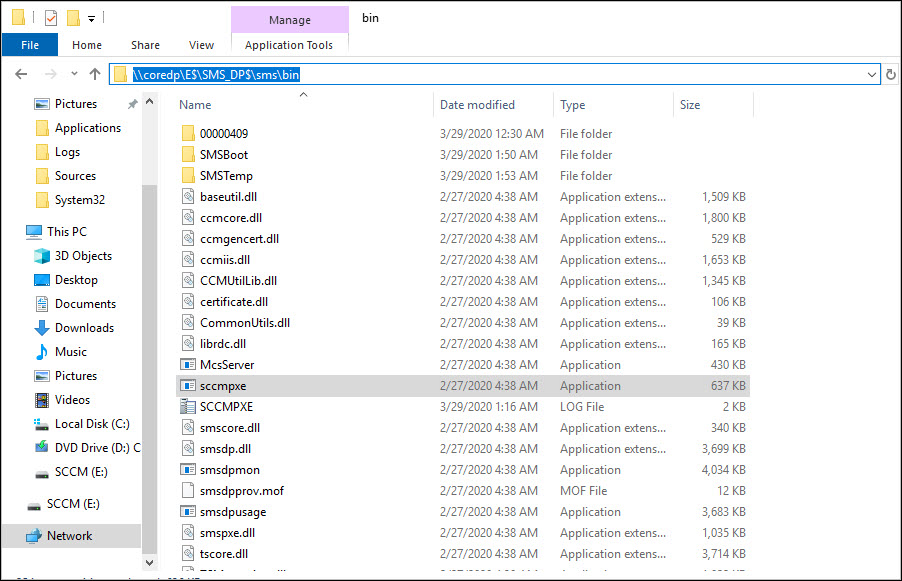902x581 pixels.
Task: Open the Quick Access Toolbar customize dropdown
Action: pos(92,18)
